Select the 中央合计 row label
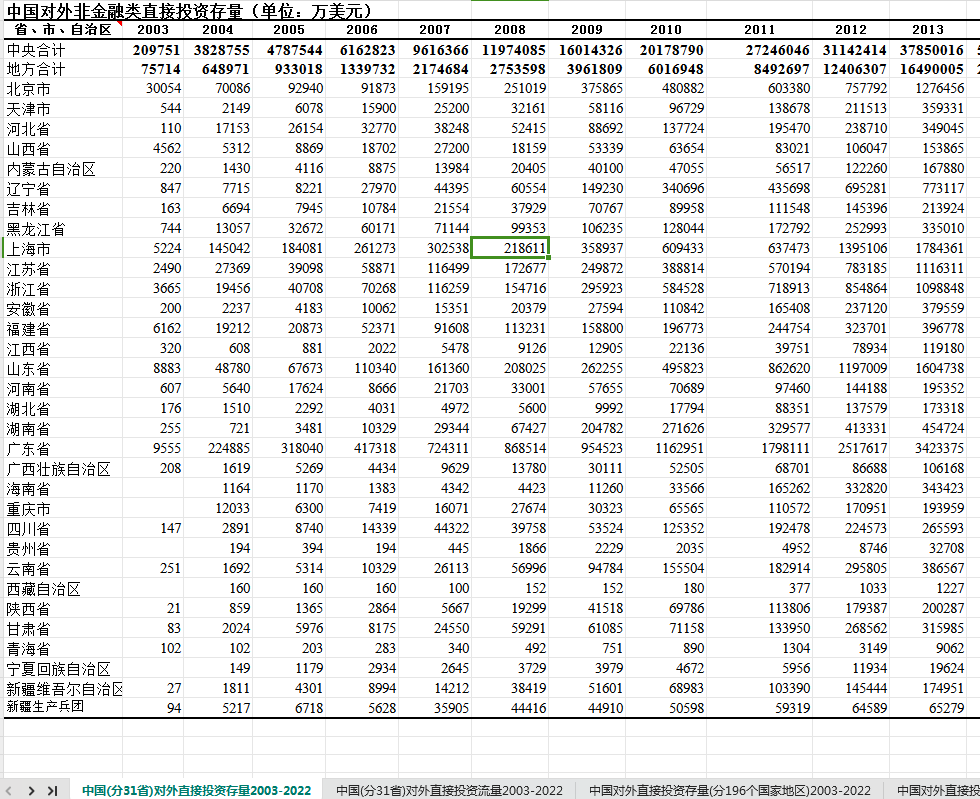 click(63, 50)
